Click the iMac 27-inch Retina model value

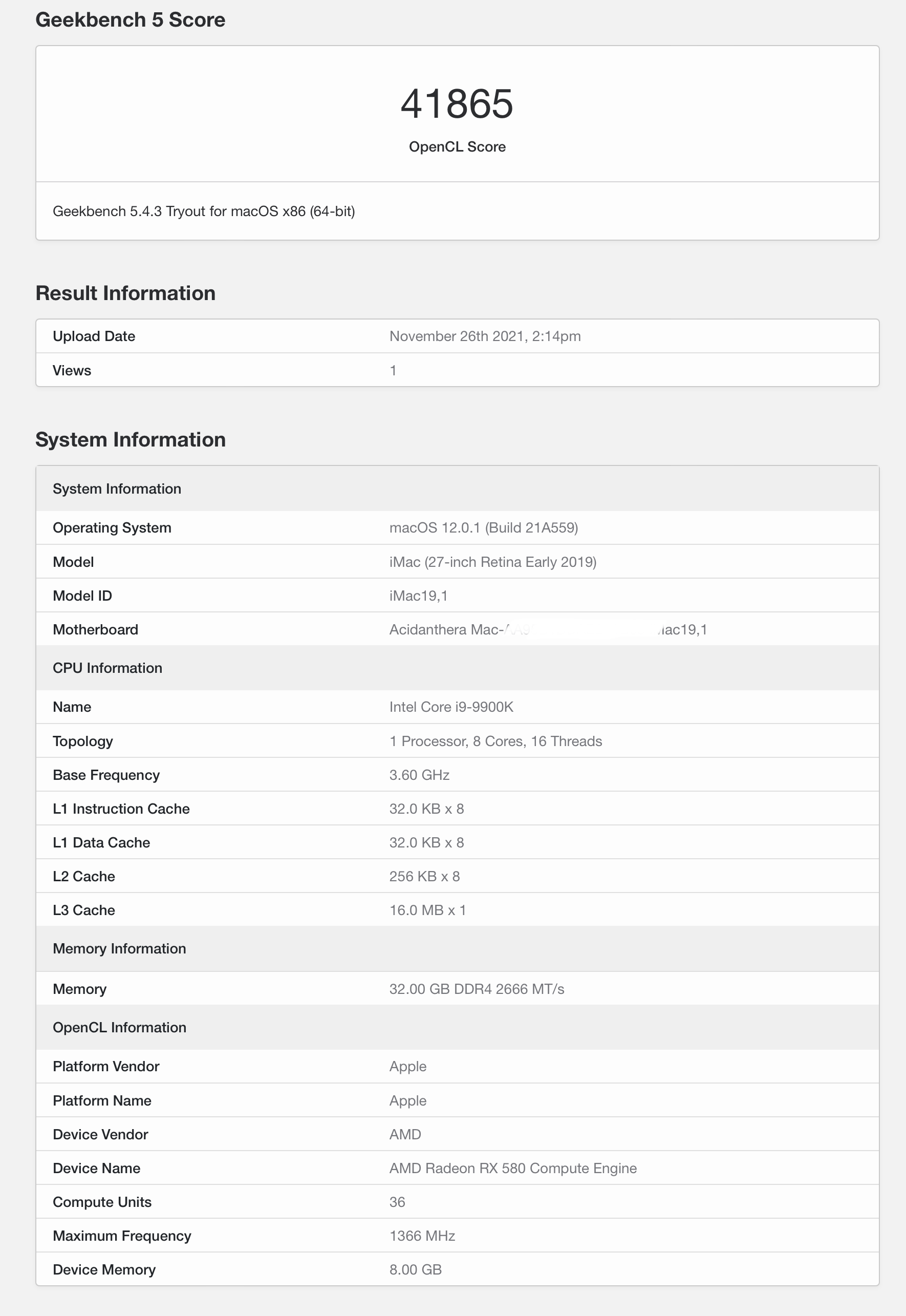tap(492, 562)
